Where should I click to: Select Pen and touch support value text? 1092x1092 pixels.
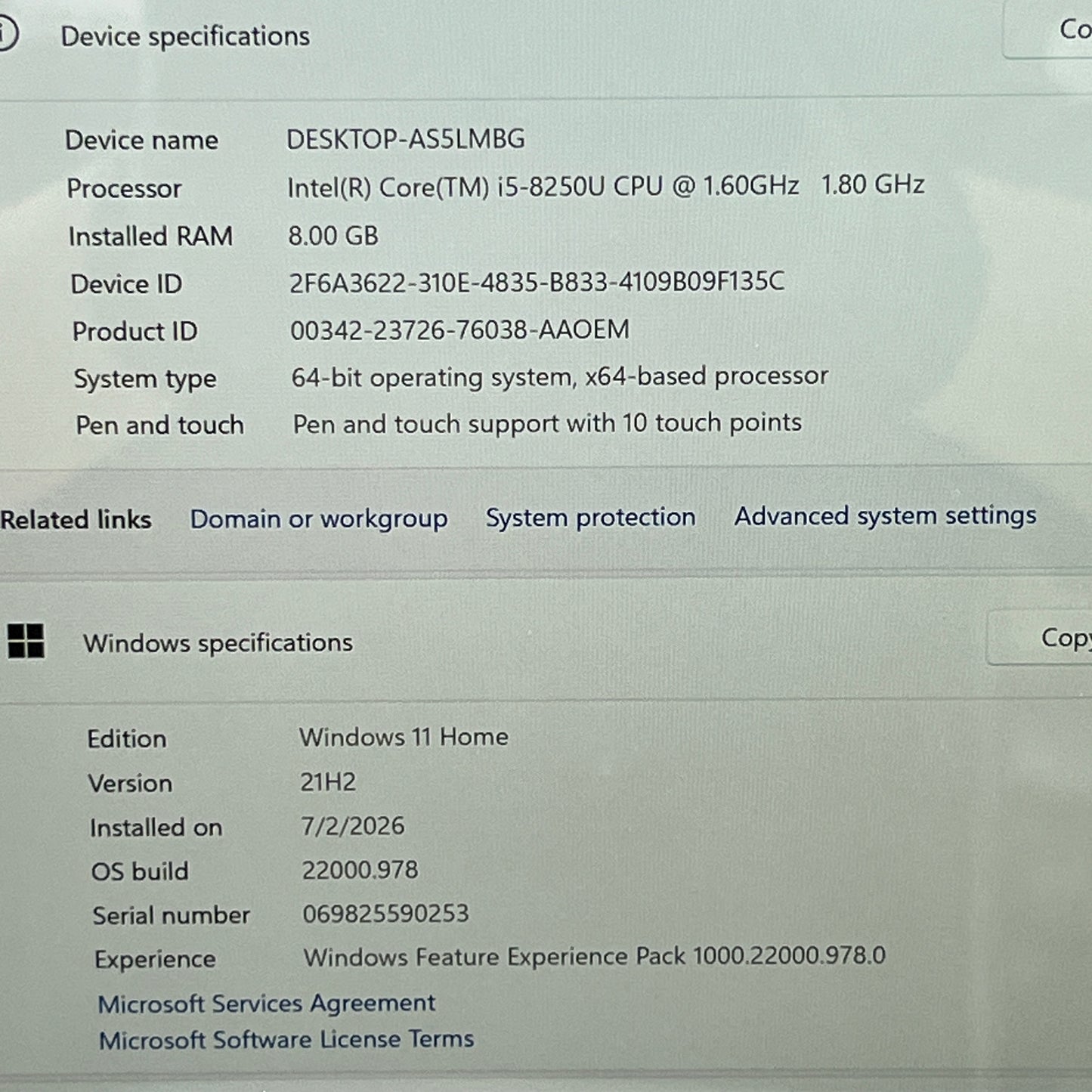547,423
